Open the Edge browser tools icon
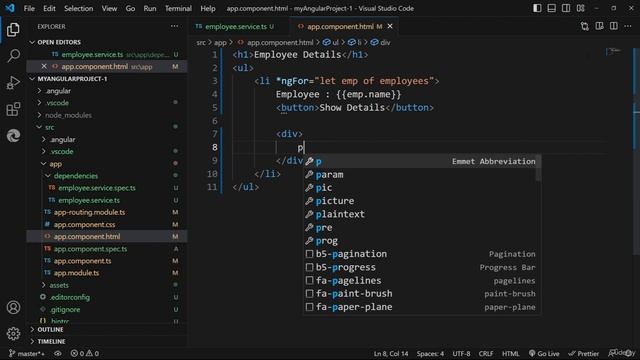 pos(13,136)
